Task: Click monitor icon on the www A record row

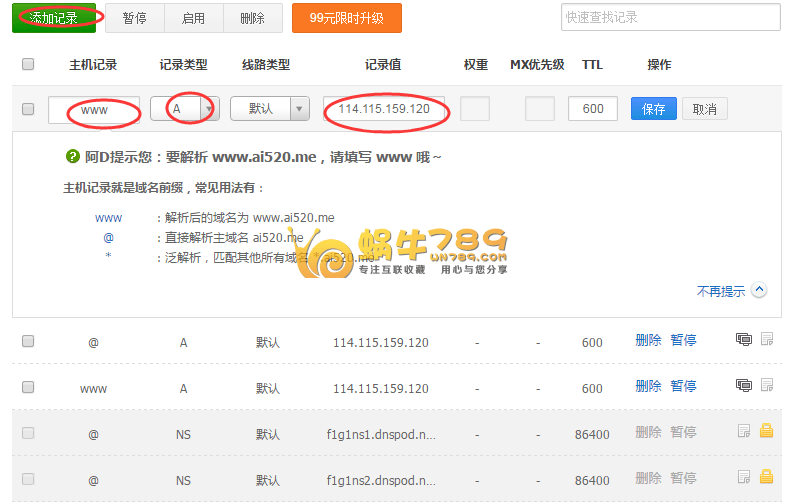Action: [x=743, y=385]
